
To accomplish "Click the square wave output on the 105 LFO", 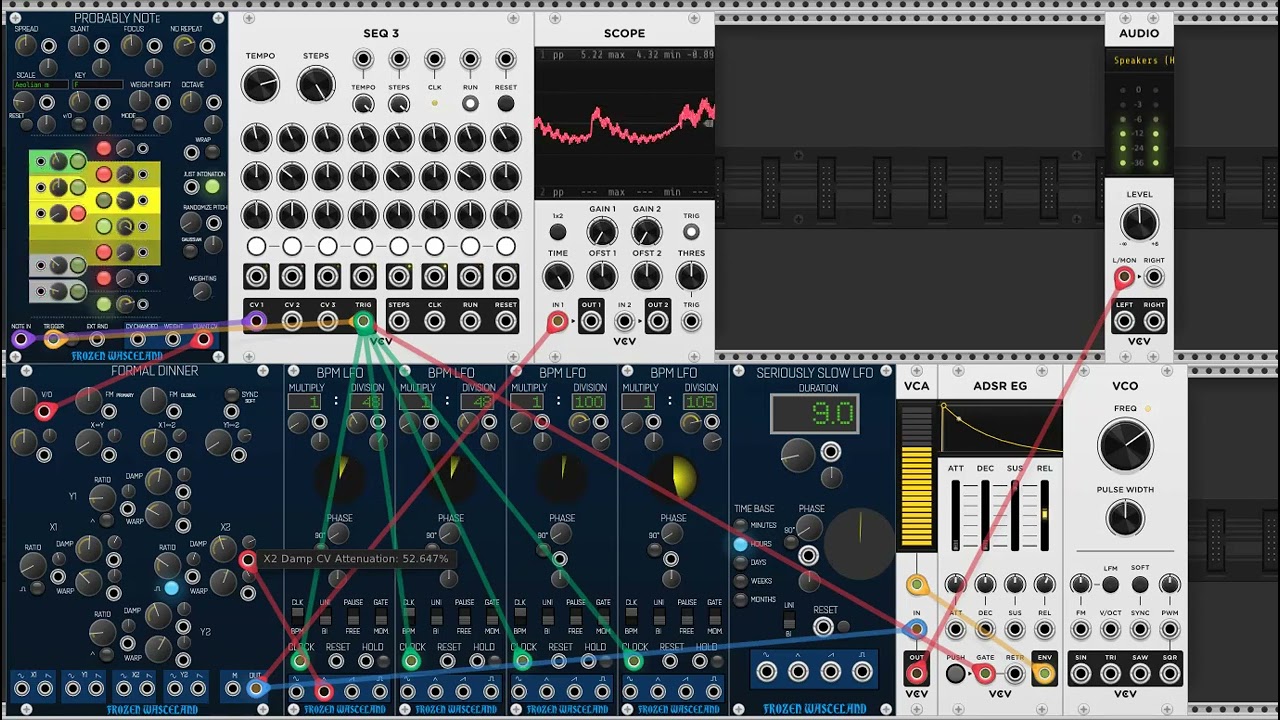I will pyautogui.click(x=713, y=691).
